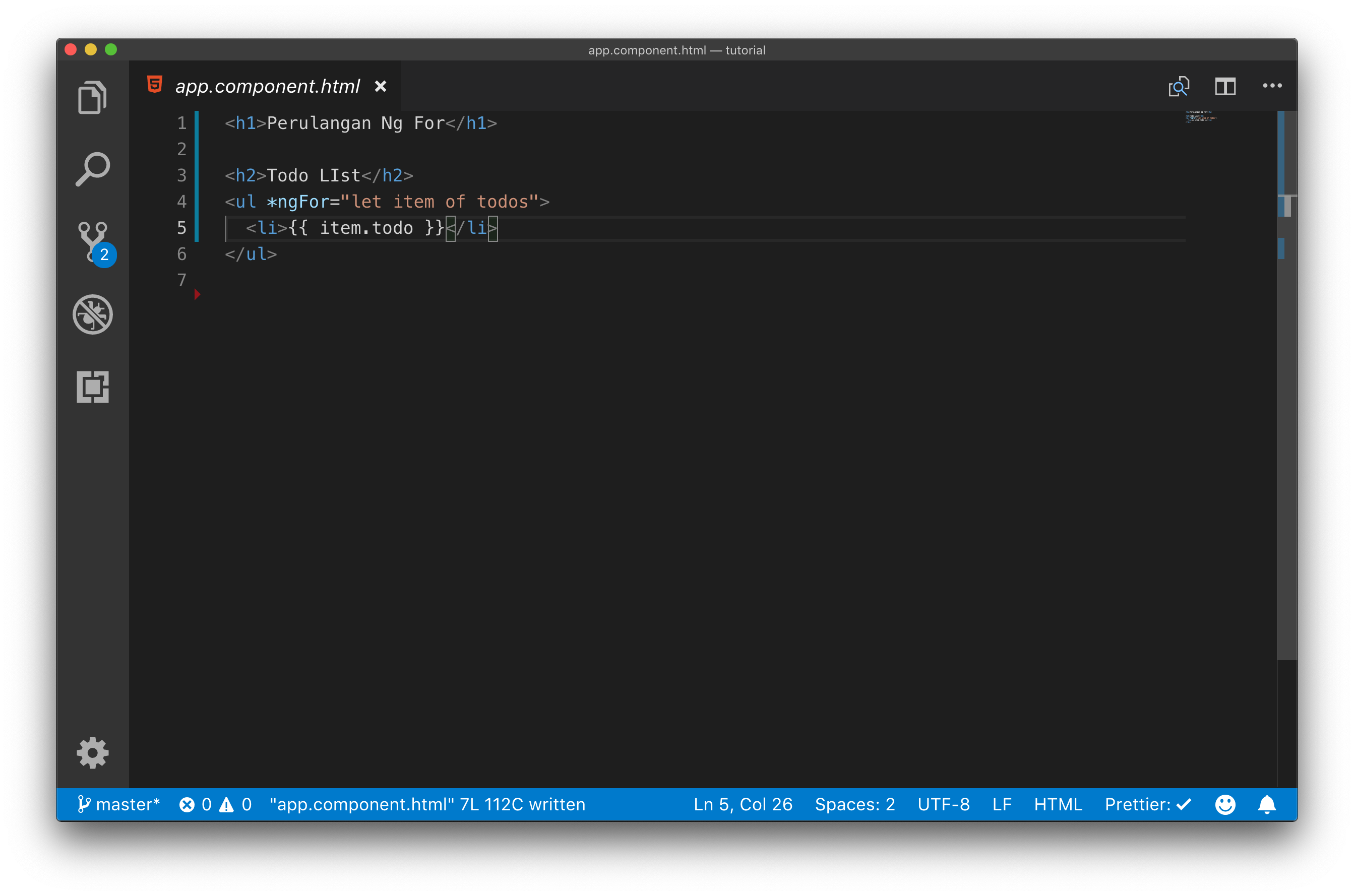Click the closing </ul> tag
The image size is (1354, 896).
tap(251, 254)
